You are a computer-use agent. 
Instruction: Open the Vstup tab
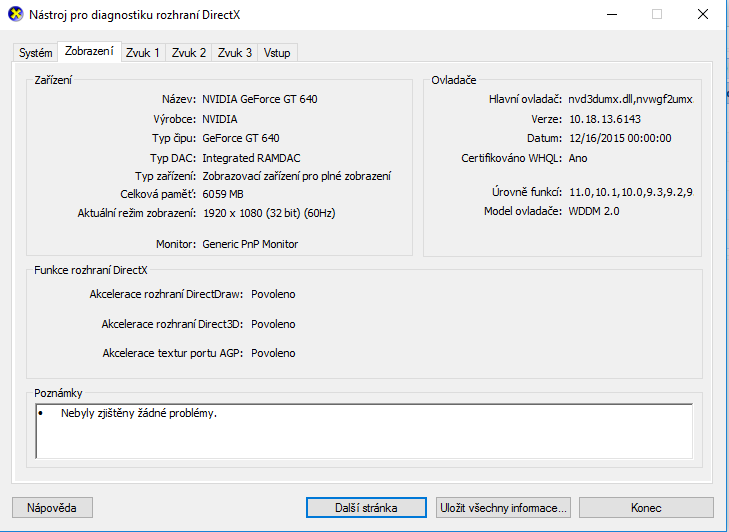(x=277, y=53)
